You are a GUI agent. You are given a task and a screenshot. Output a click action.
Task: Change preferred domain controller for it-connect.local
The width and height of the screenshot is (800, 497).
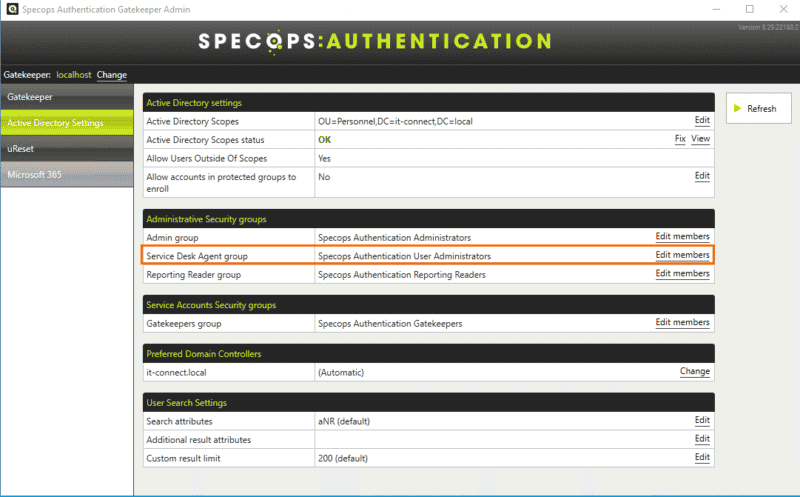(x=694, y=371)
